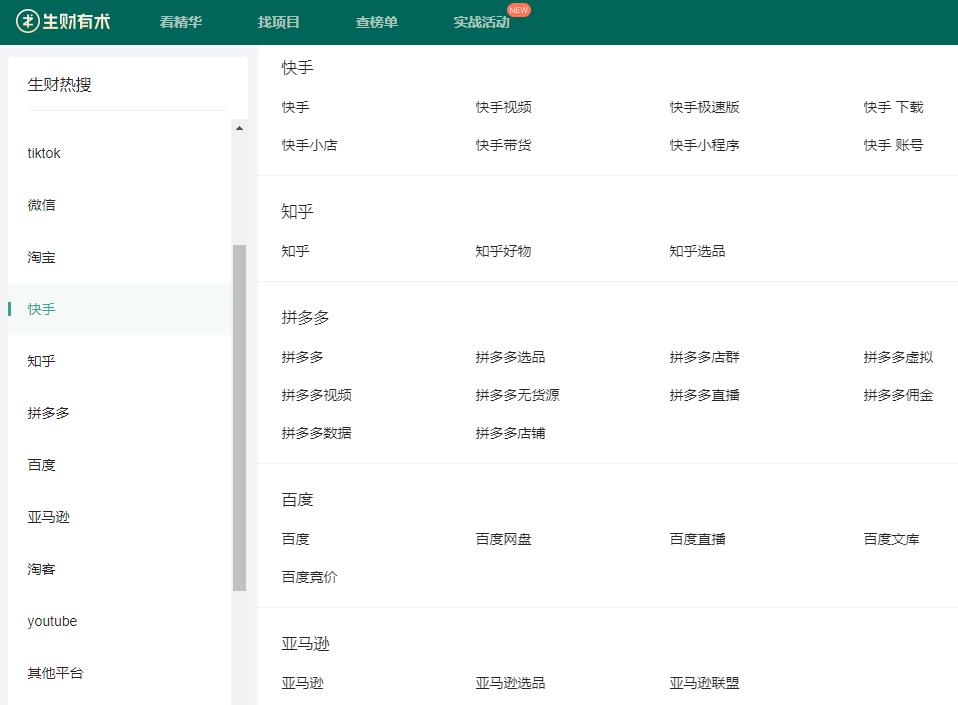Viewport: 958px width, 705px height.
Task: Select tiktok in the hot search sidebar
Action: 44,153
